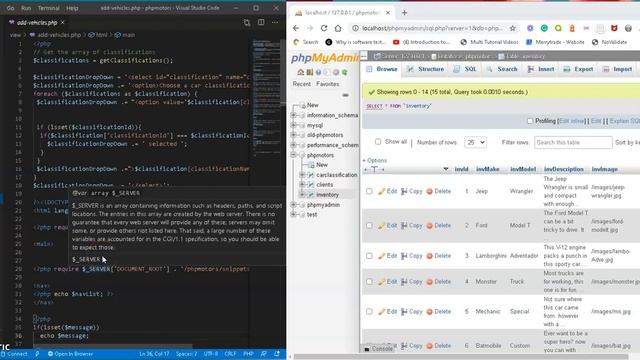Screen dimensions: 640x360
Task: Click CRLF line ending in status bar
Action: coord(230,354)
